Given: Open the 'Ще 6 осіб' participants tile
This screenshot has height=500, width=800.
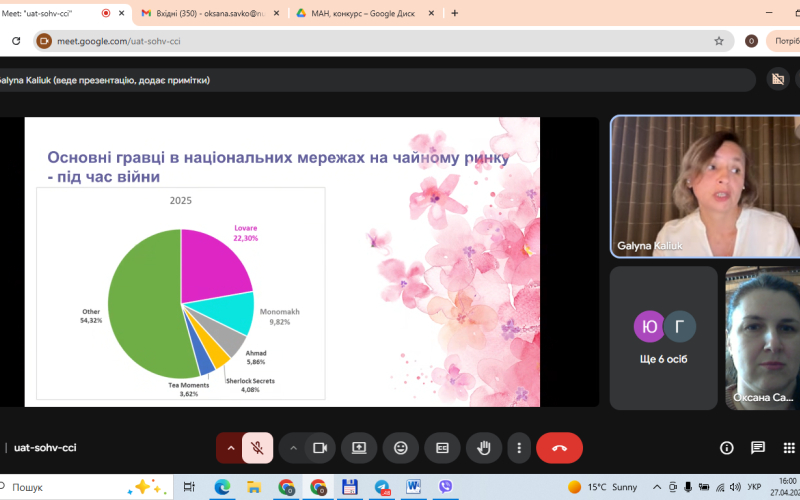Looking at the screenshot, I should pos(663,338).
